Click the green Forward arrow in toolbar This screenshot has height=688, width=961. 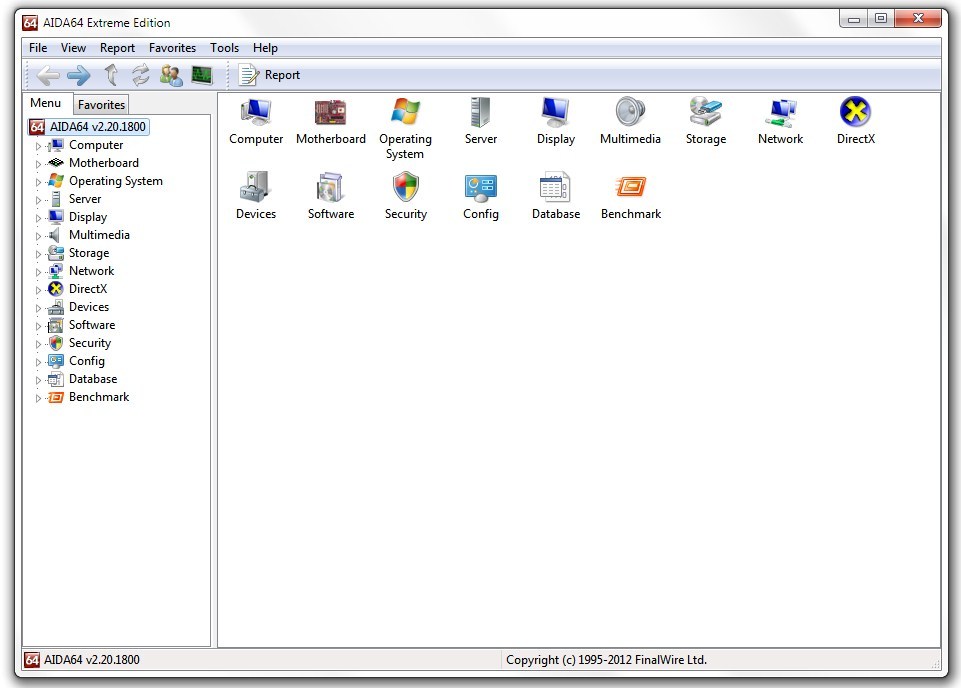[x=79, y=75]
